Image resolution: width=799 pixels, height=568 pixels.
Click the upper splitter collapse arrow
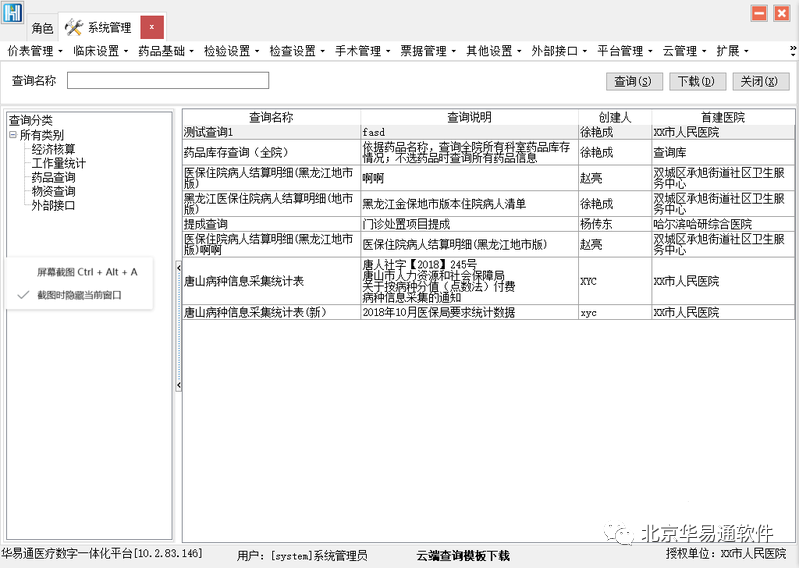(178, 268)
